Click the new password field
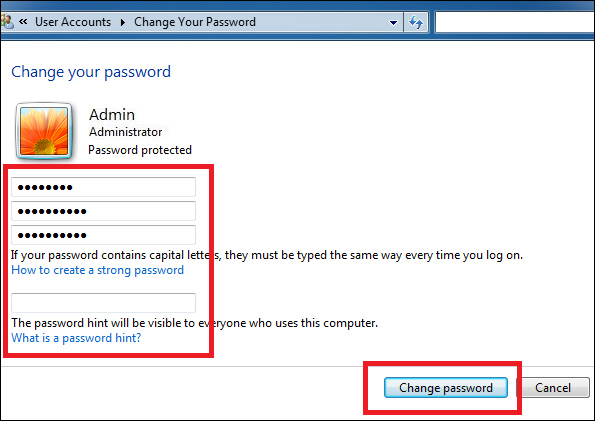The image size is (595, 421). 104,211
